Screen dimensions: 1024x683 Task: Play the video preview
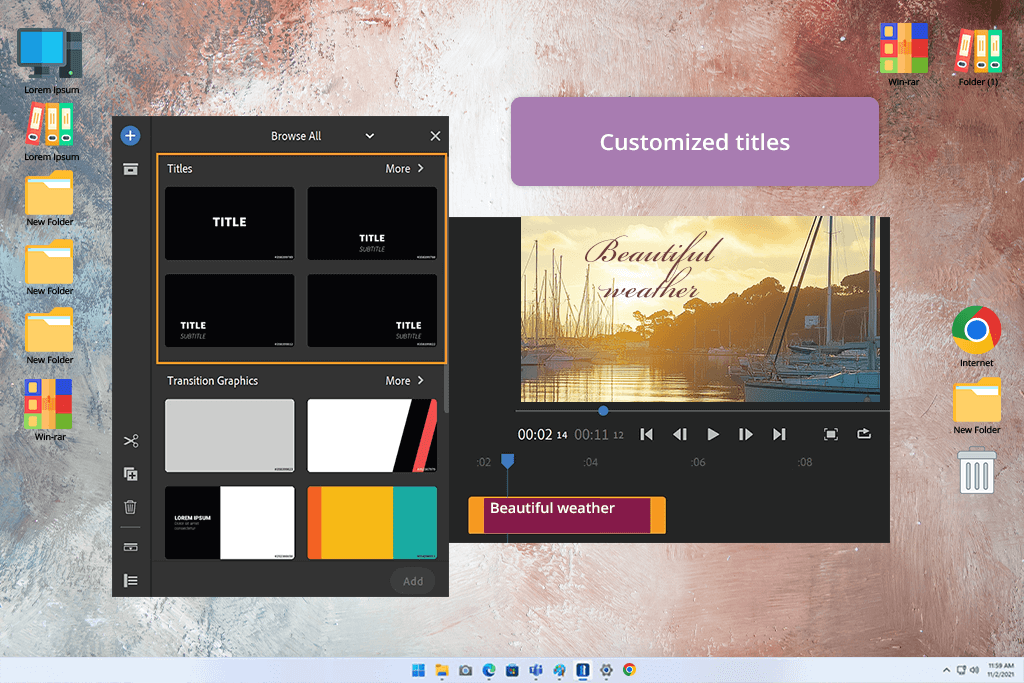pyautogui.click(x=713, y=434)
